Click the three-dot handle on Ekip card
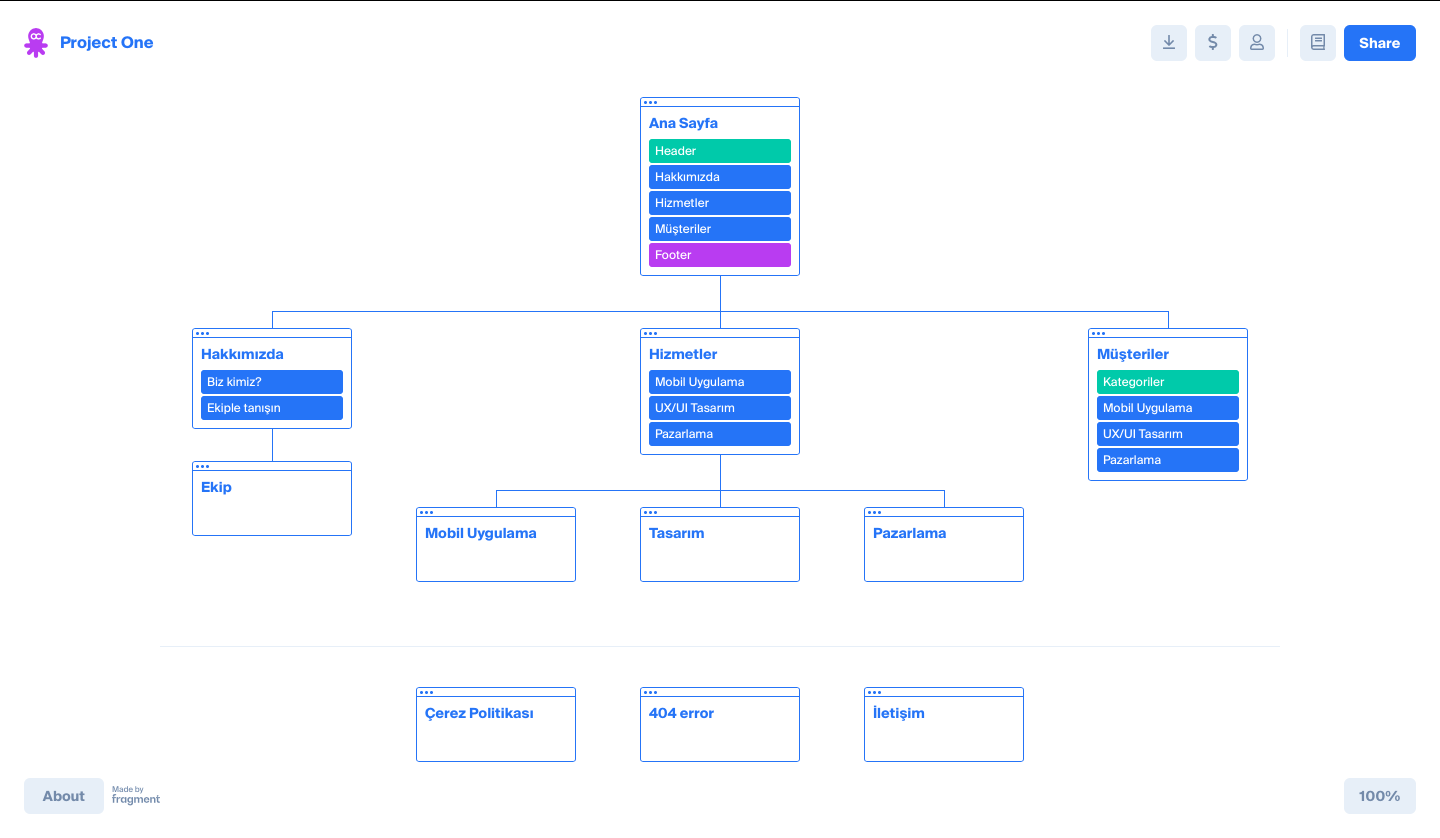Screen dimensions: 1440x838 pos(203,466)
